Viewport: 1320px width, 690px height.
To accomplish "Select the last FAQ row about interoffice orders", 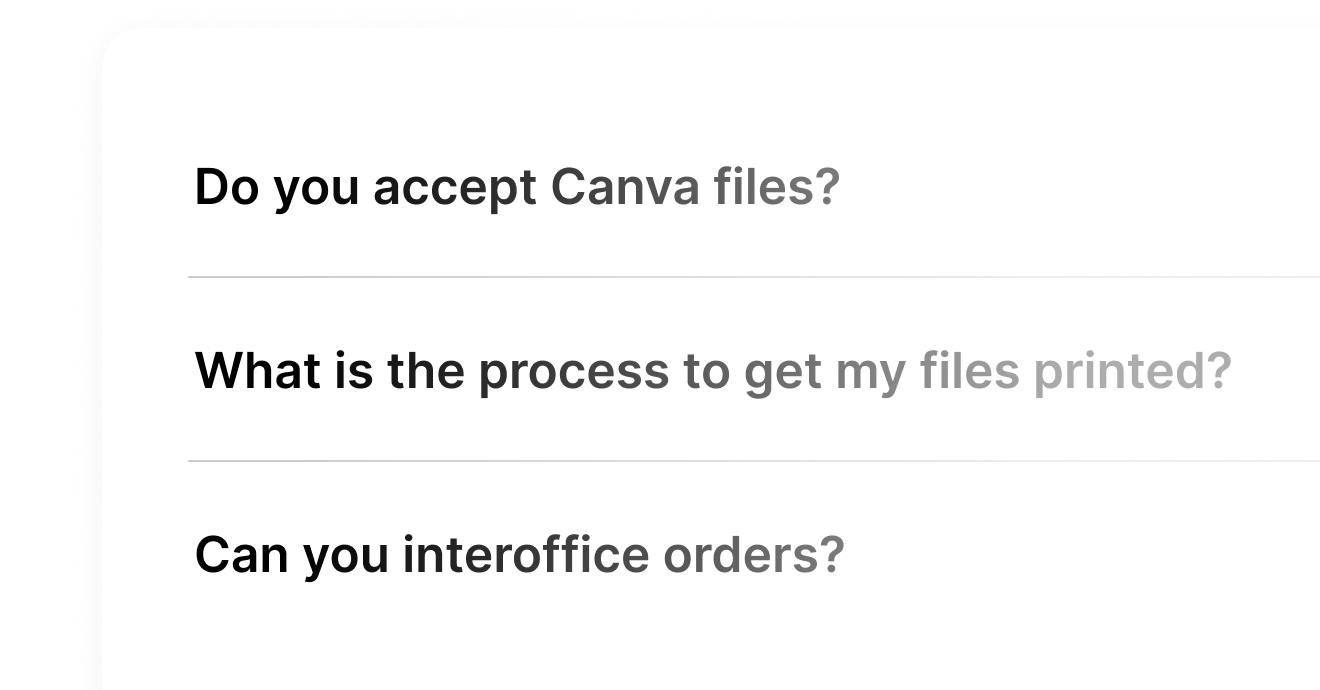I will (x=519, y=555).
